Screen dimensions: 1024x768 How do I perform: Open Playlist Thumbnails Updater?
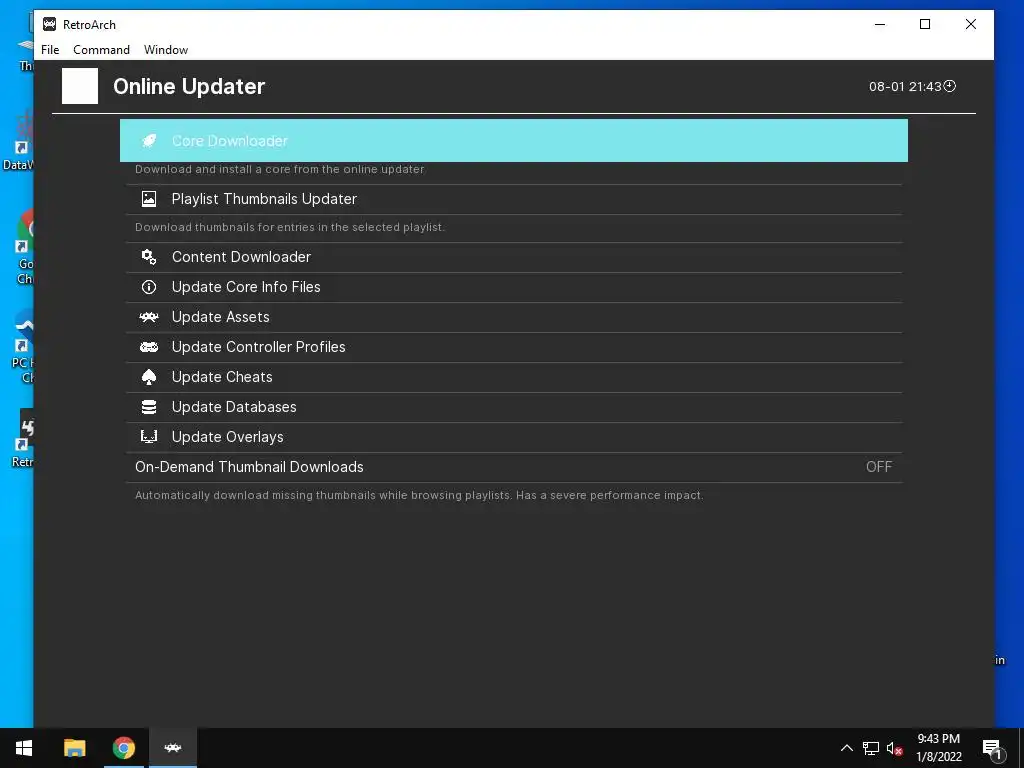pyautogui.click(x=514, y=199)
